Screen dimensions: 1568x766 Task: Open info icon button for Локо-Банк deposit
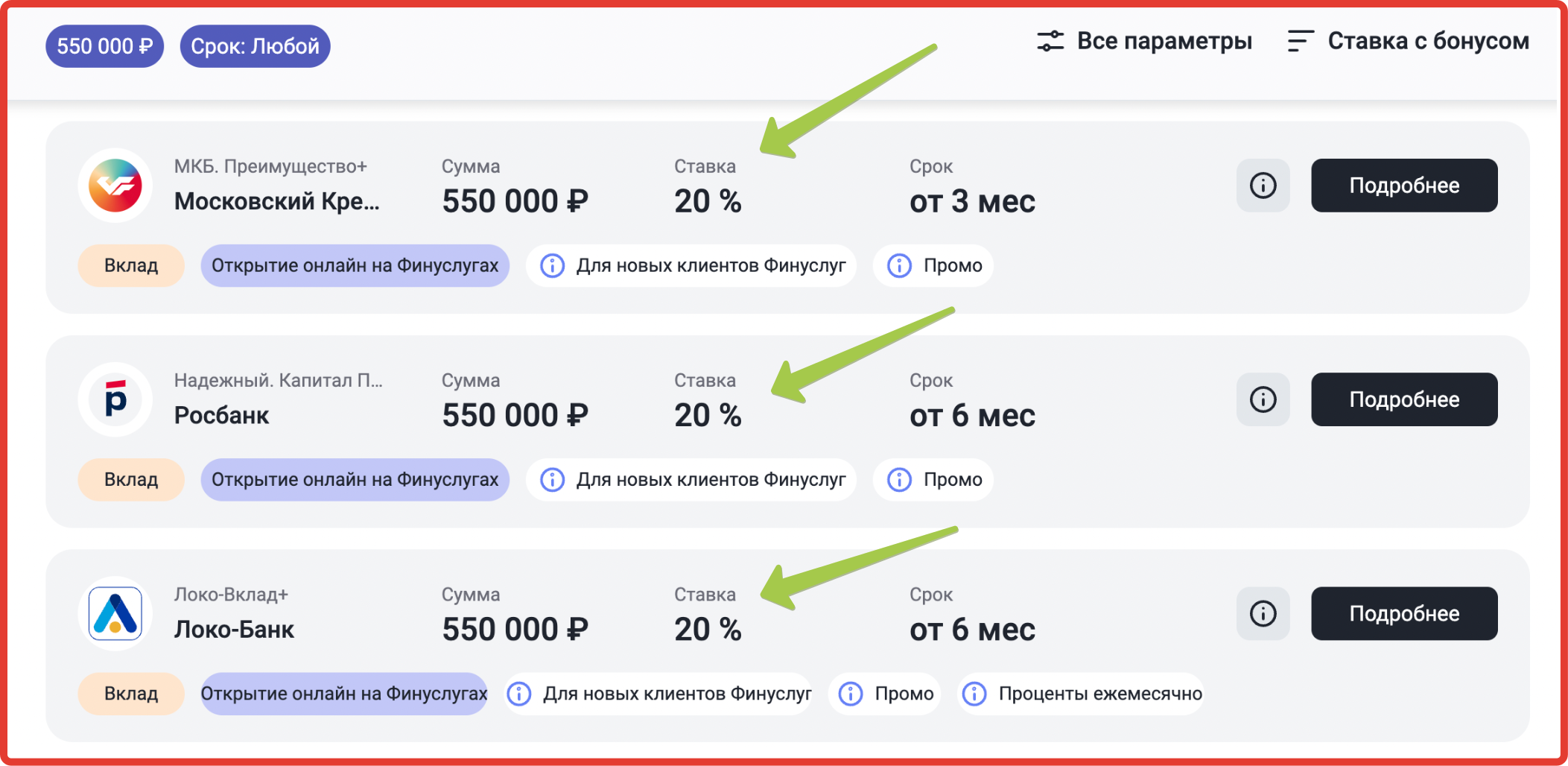1263,614
